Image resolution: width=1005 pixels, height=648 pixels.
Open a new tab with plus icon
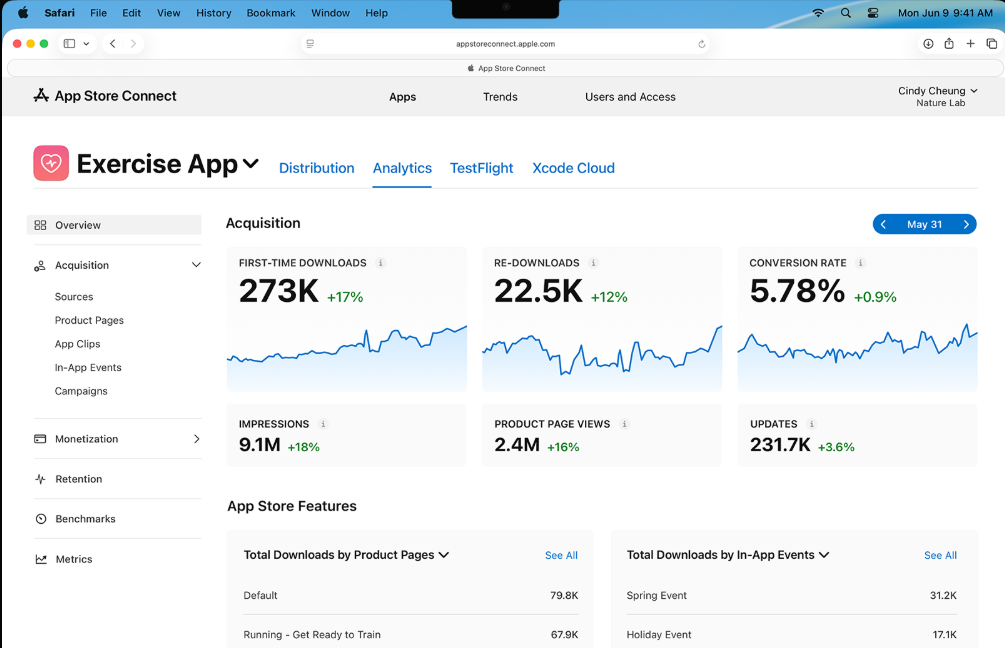[970, 44]
